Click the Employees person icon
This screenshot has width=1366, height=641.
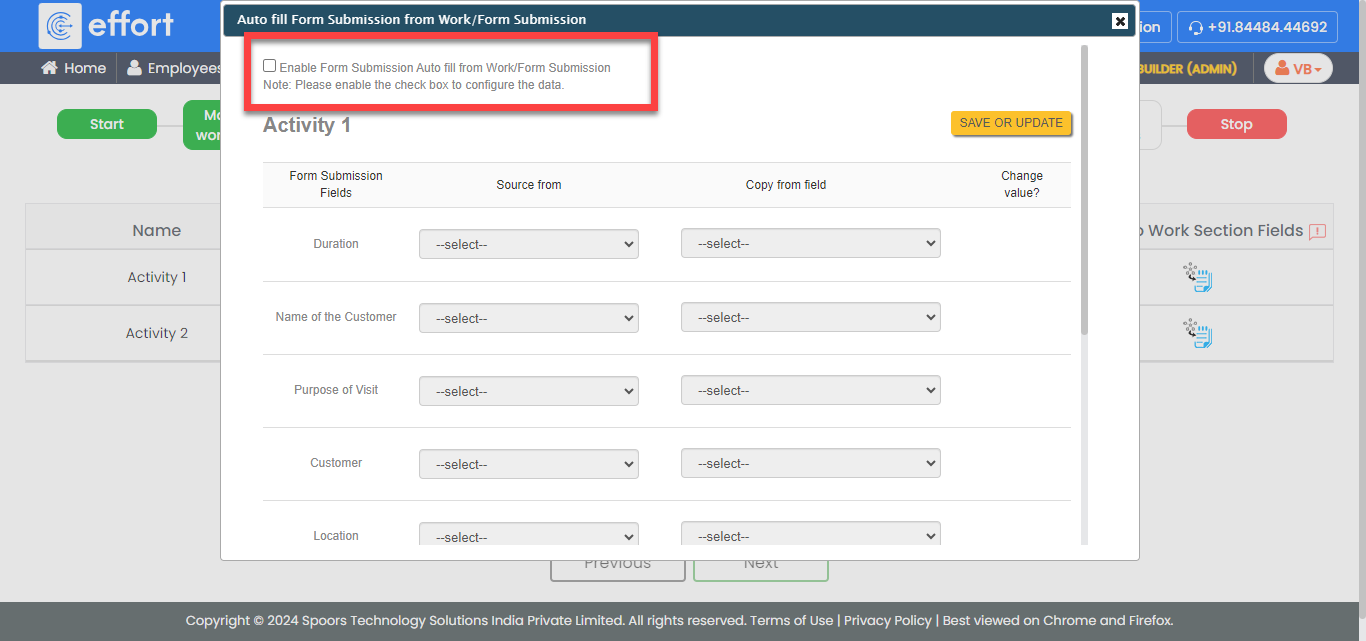pos(134,68)
